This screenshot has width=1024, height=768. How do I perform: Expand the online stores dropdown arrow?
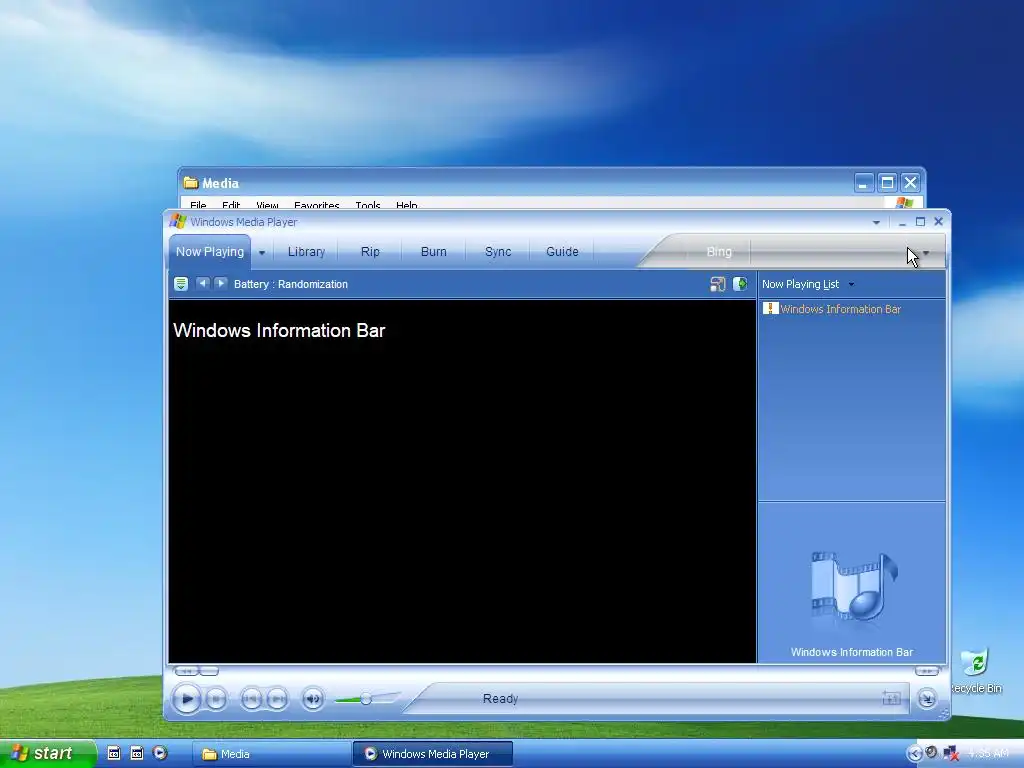tap(926, 252)
